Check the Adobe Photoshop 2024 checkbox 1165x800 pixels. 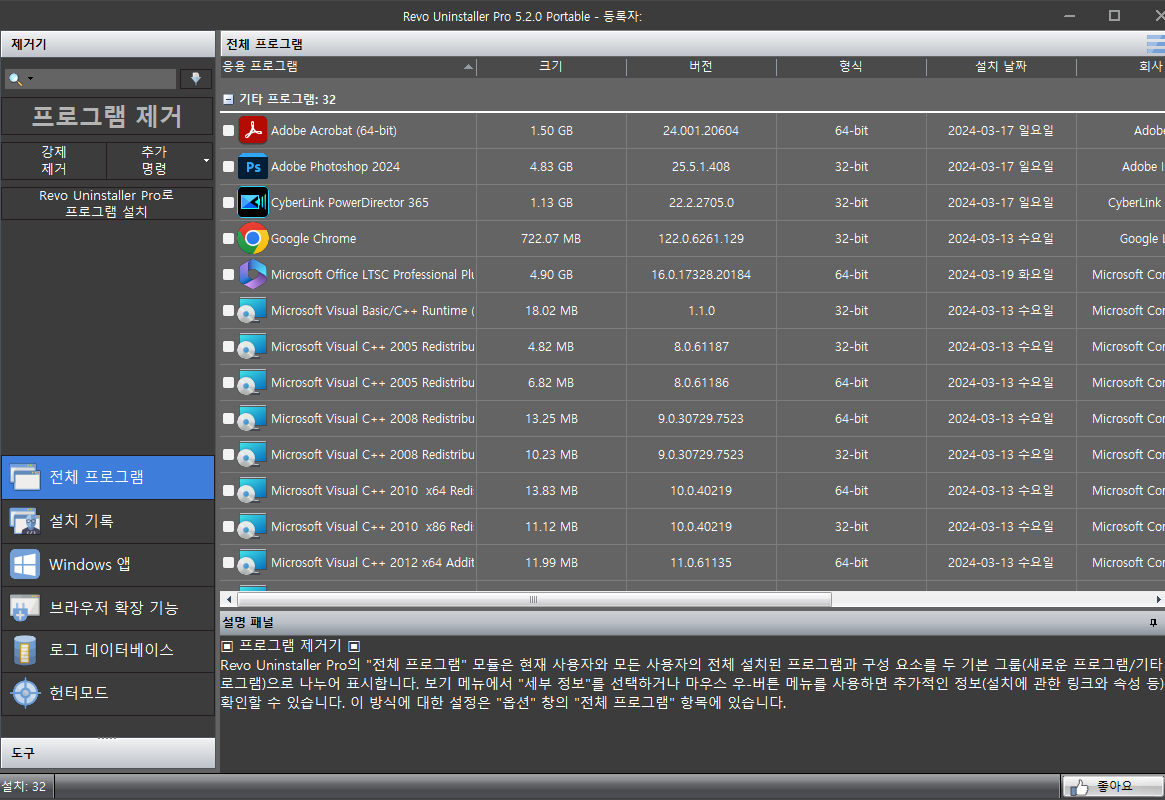pyautogui.click(x=229, y=166)
